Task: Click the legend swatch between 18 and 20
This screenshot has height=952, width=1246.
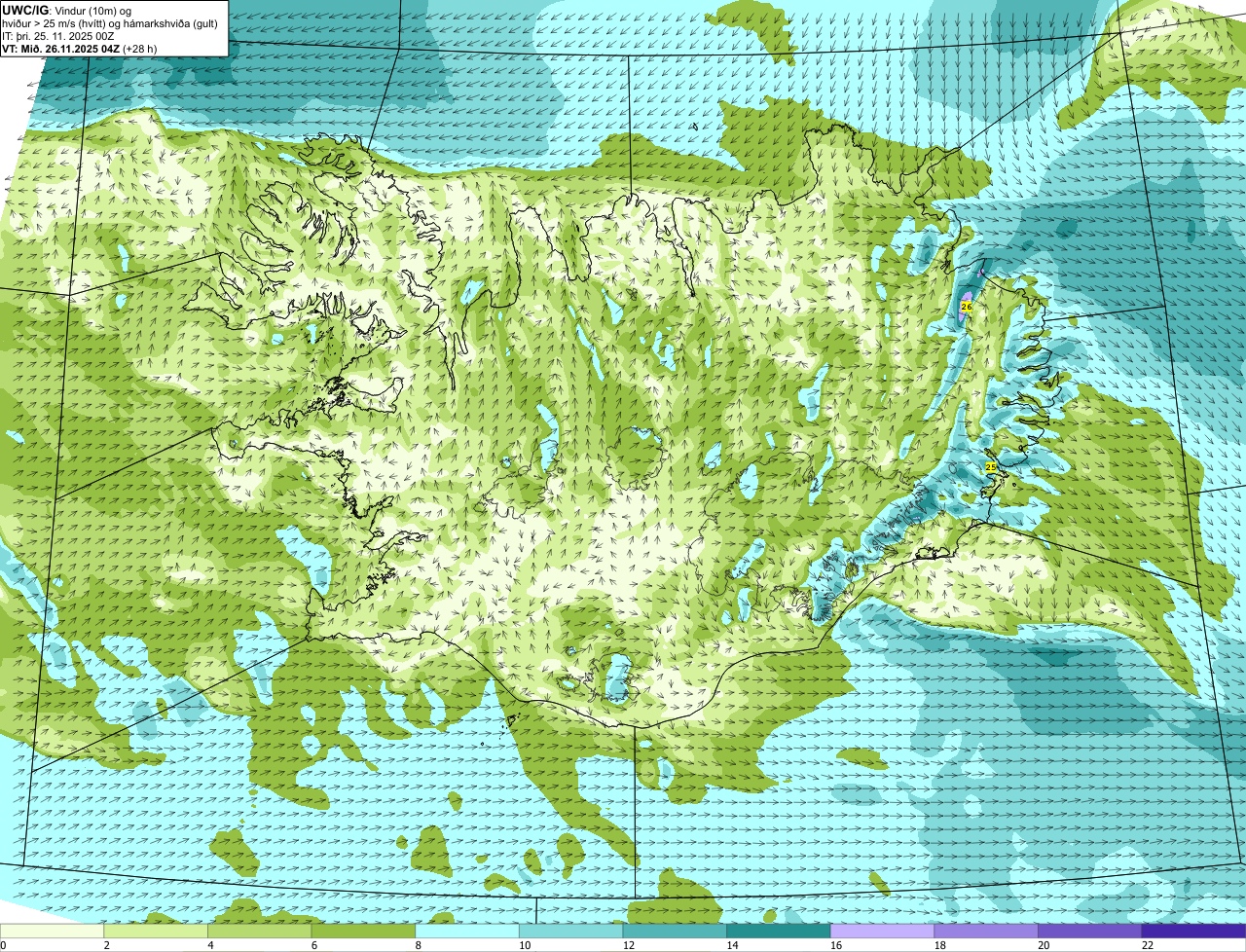Action: pyautogui.click(x=986, y=931)
